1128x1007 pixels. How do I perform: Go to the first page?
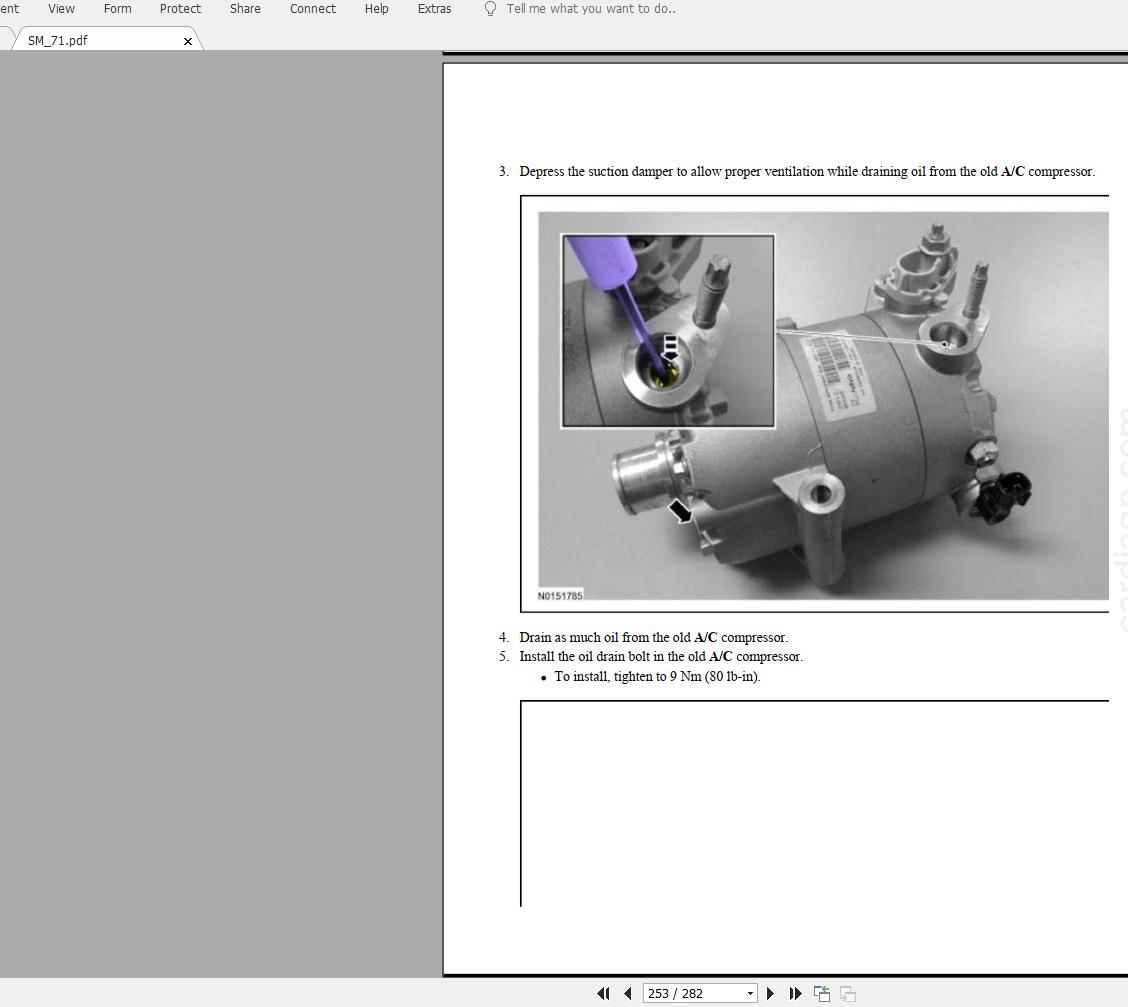(x=603, y=993)
